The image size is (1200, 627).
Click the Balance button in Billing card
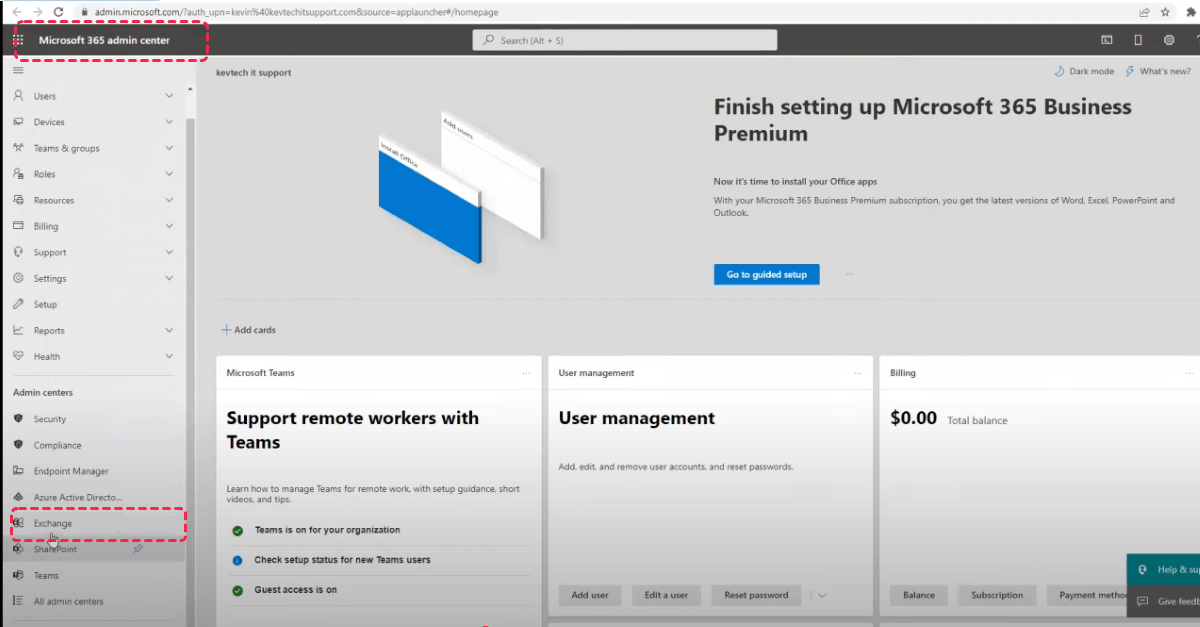click(x=919, y=595)
